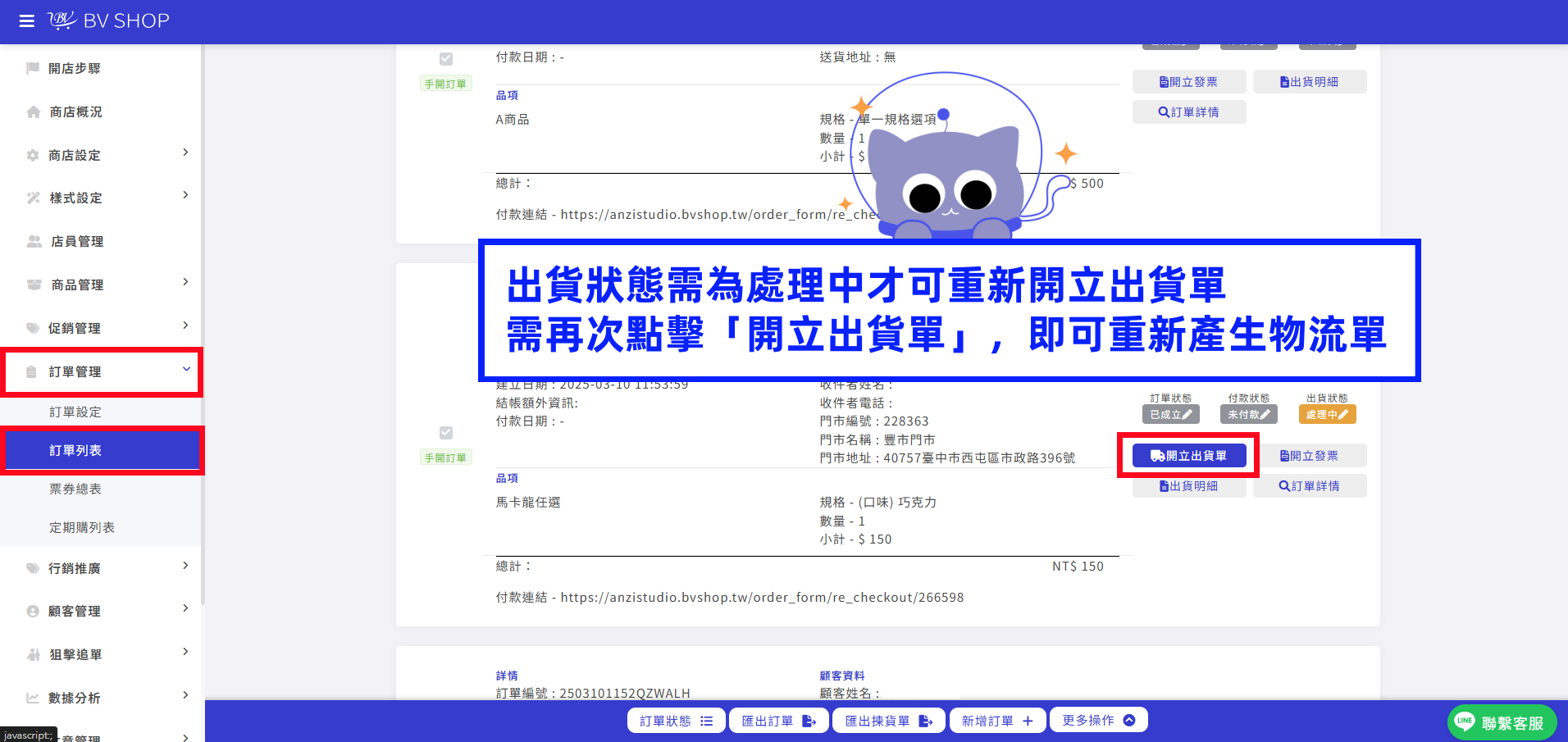The image size is (1568, 742).
Task: Click 新增訂單 in bottom toolbar
Action: [997, 721]
